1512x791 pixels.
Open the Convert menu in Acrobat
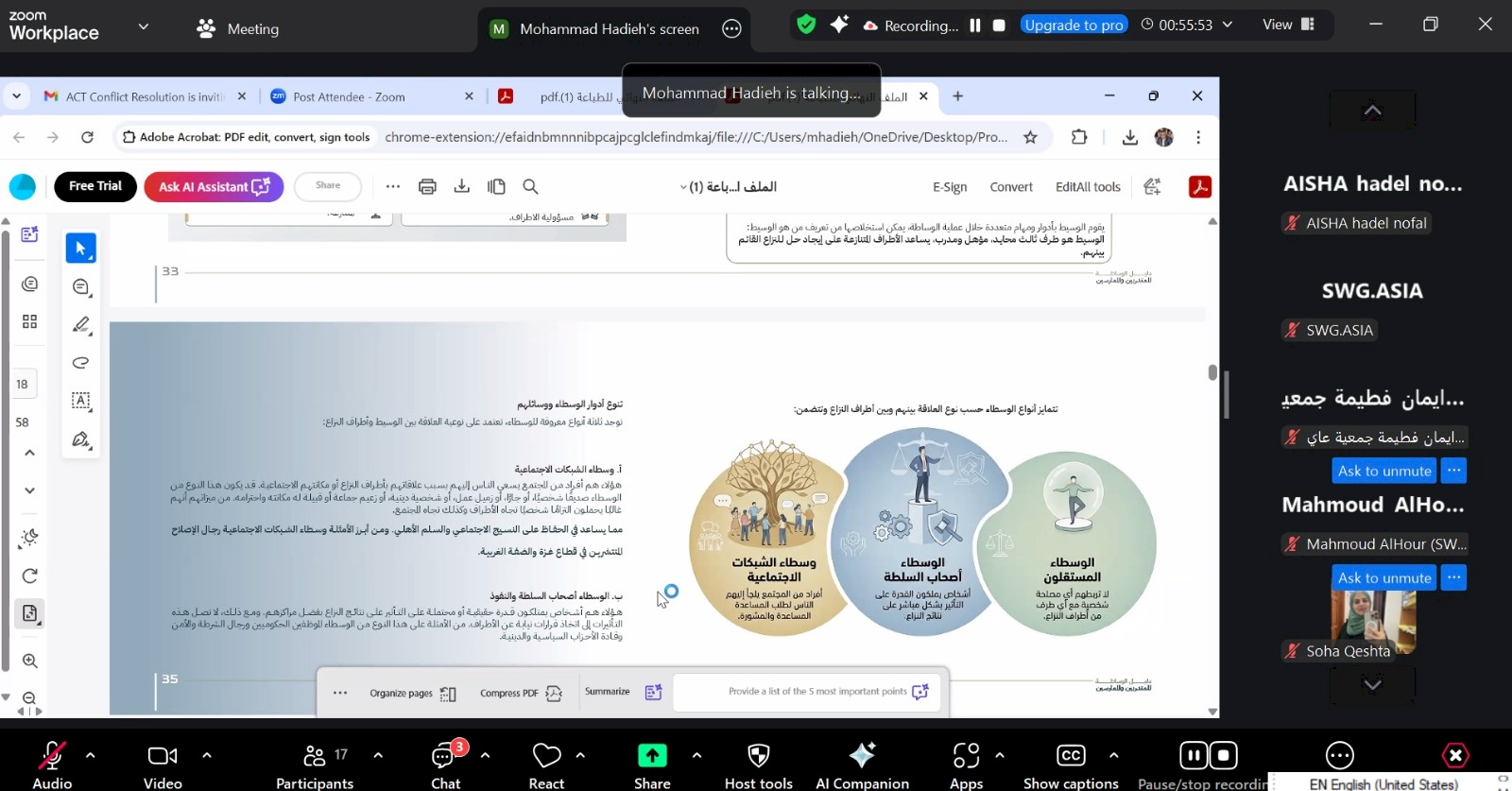coord(1010,187)
